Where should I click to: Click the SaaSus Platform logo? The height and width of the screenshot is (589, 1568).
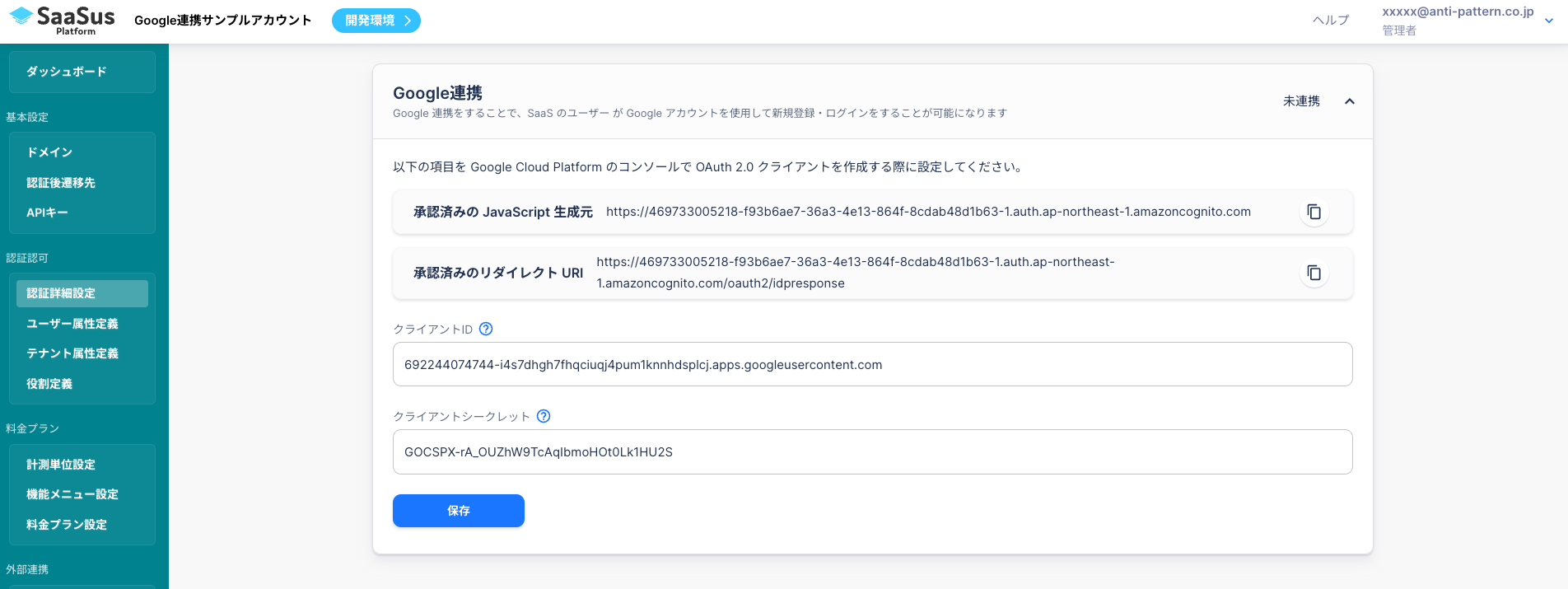62,21
